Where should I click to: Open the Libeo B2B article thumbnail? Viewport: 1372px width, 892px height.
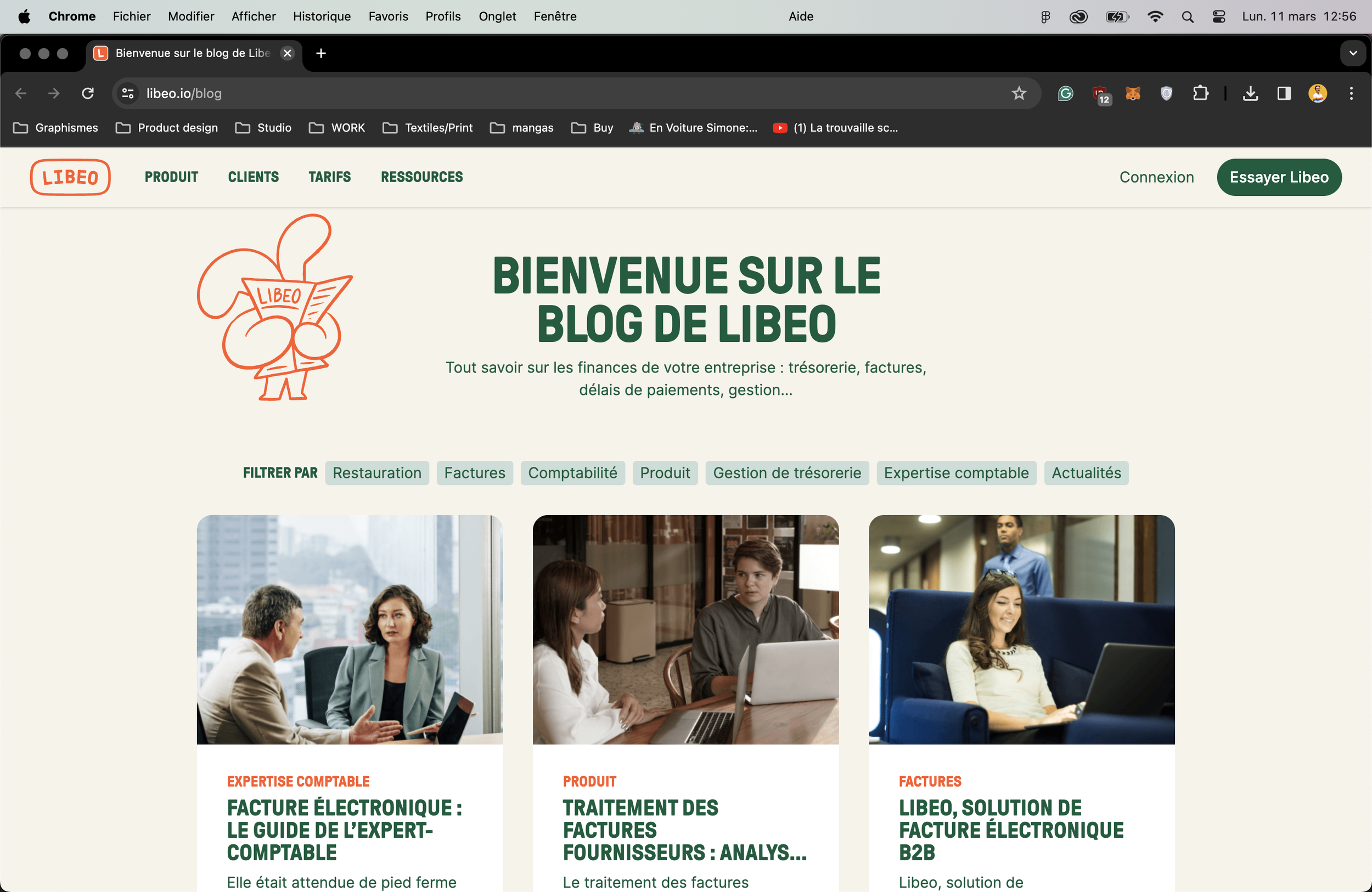click(x=1021, y=629)
